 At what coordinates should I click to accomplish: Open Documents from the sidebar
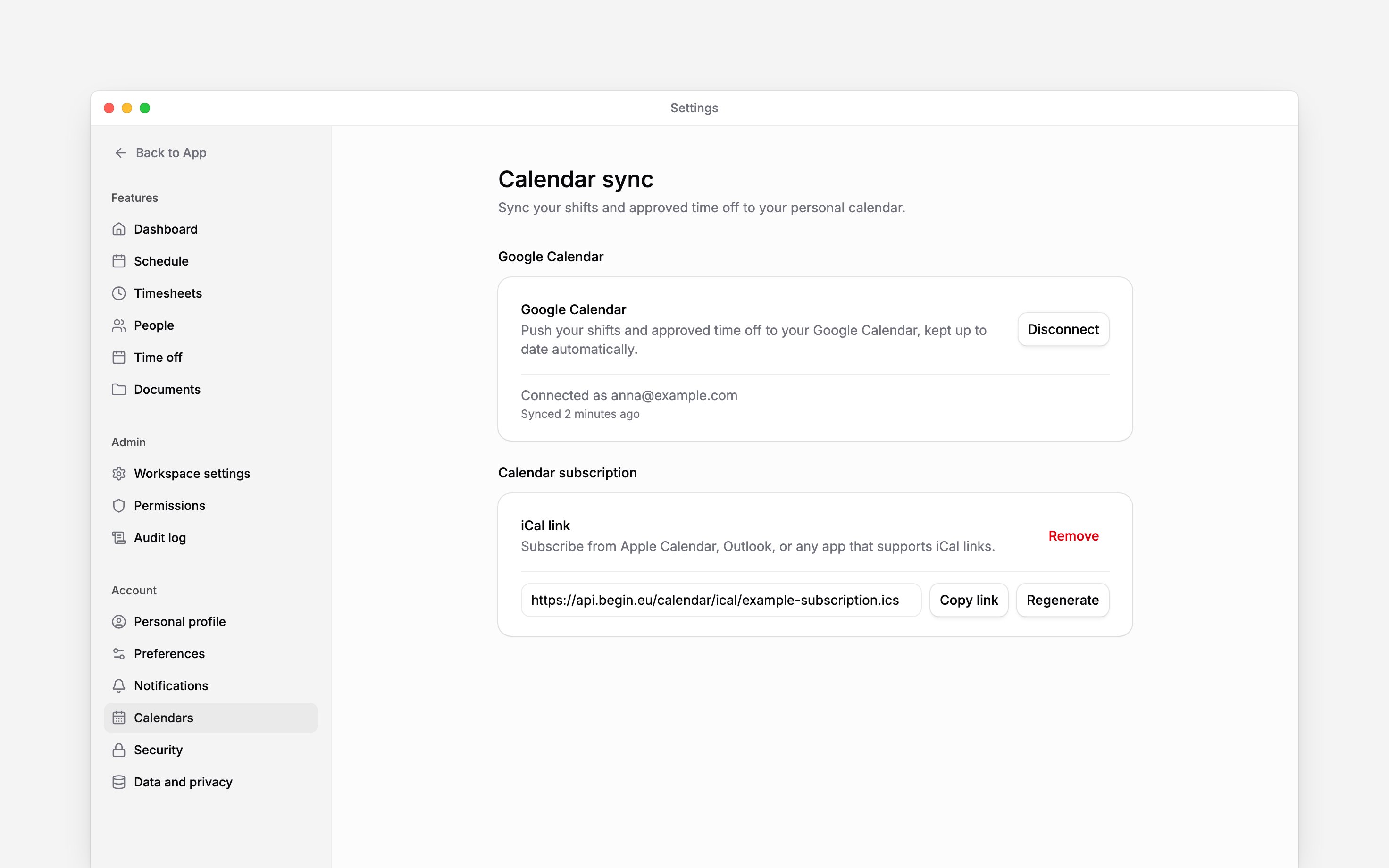(210, 390)
